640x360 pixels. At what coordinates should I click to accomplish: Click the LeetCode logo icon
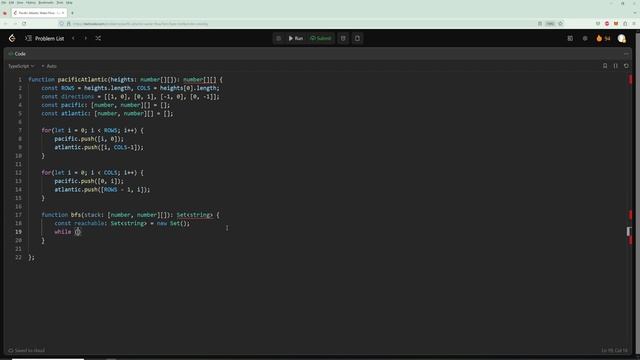coord(12,38)
